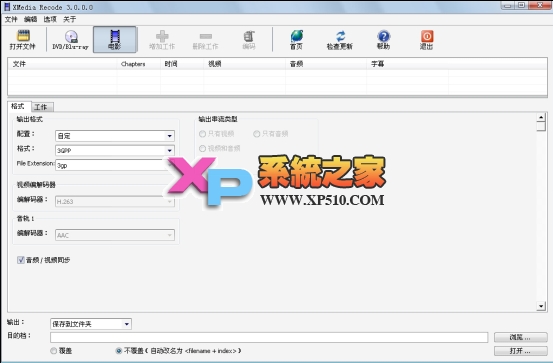Expand the AAC audio codec dropdown

169,235
